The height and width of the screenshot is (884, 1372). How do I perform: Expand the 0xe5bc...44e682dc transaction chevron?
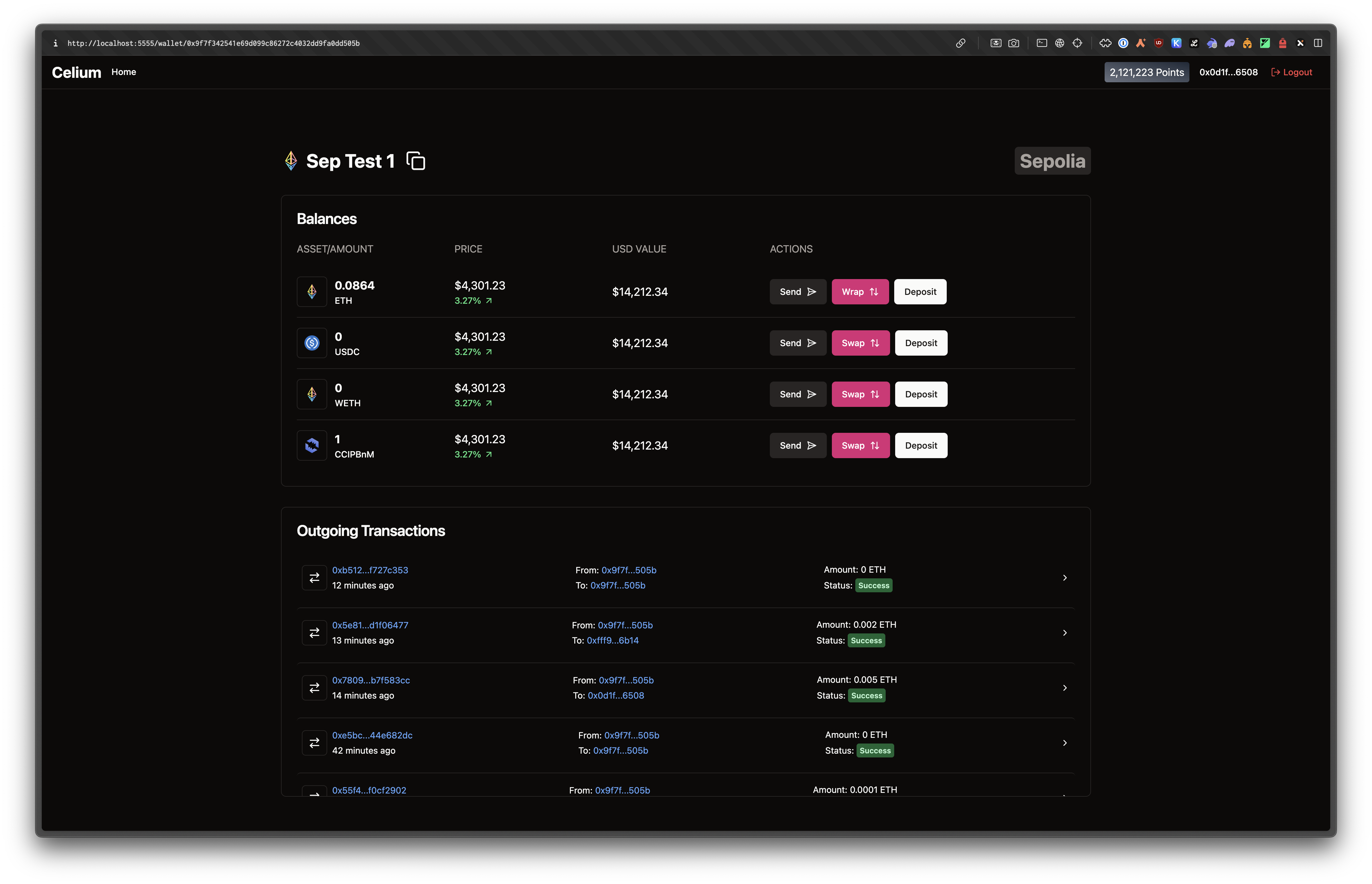click(x=1064, y=743)
